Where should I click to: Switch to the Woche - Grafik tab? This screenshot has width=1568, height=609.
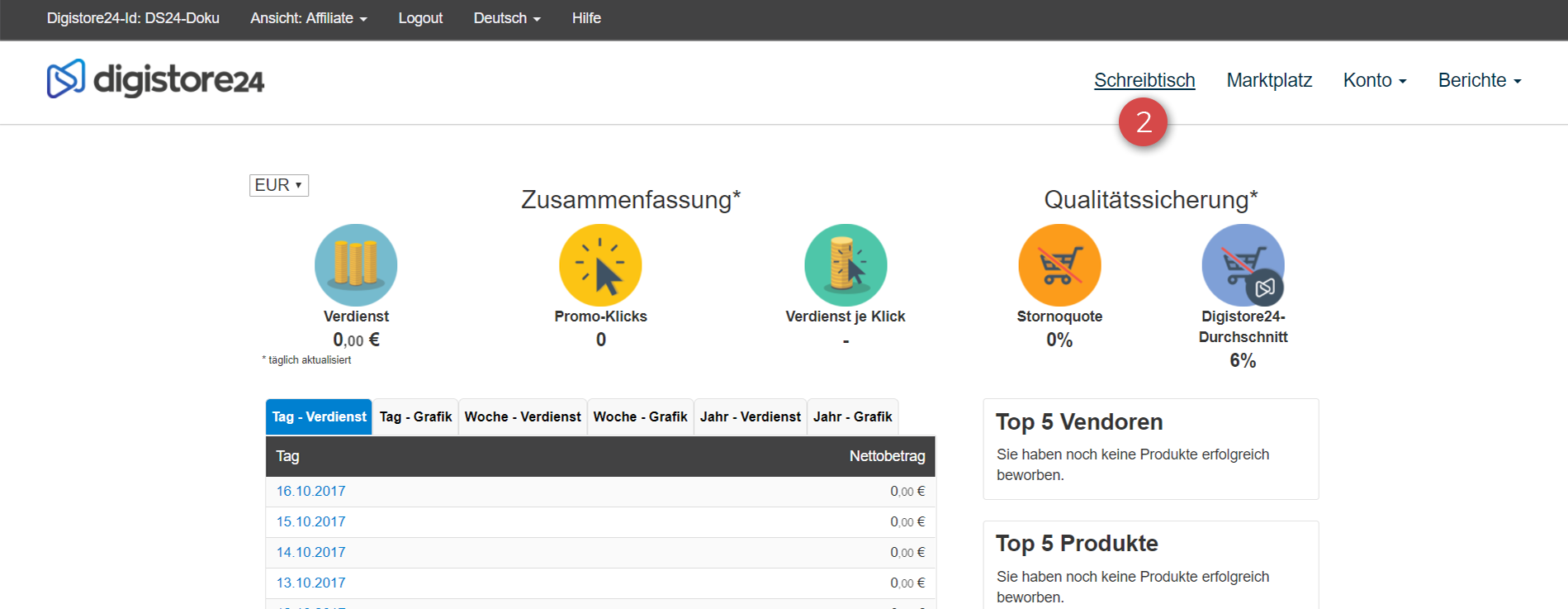(640, 416)
